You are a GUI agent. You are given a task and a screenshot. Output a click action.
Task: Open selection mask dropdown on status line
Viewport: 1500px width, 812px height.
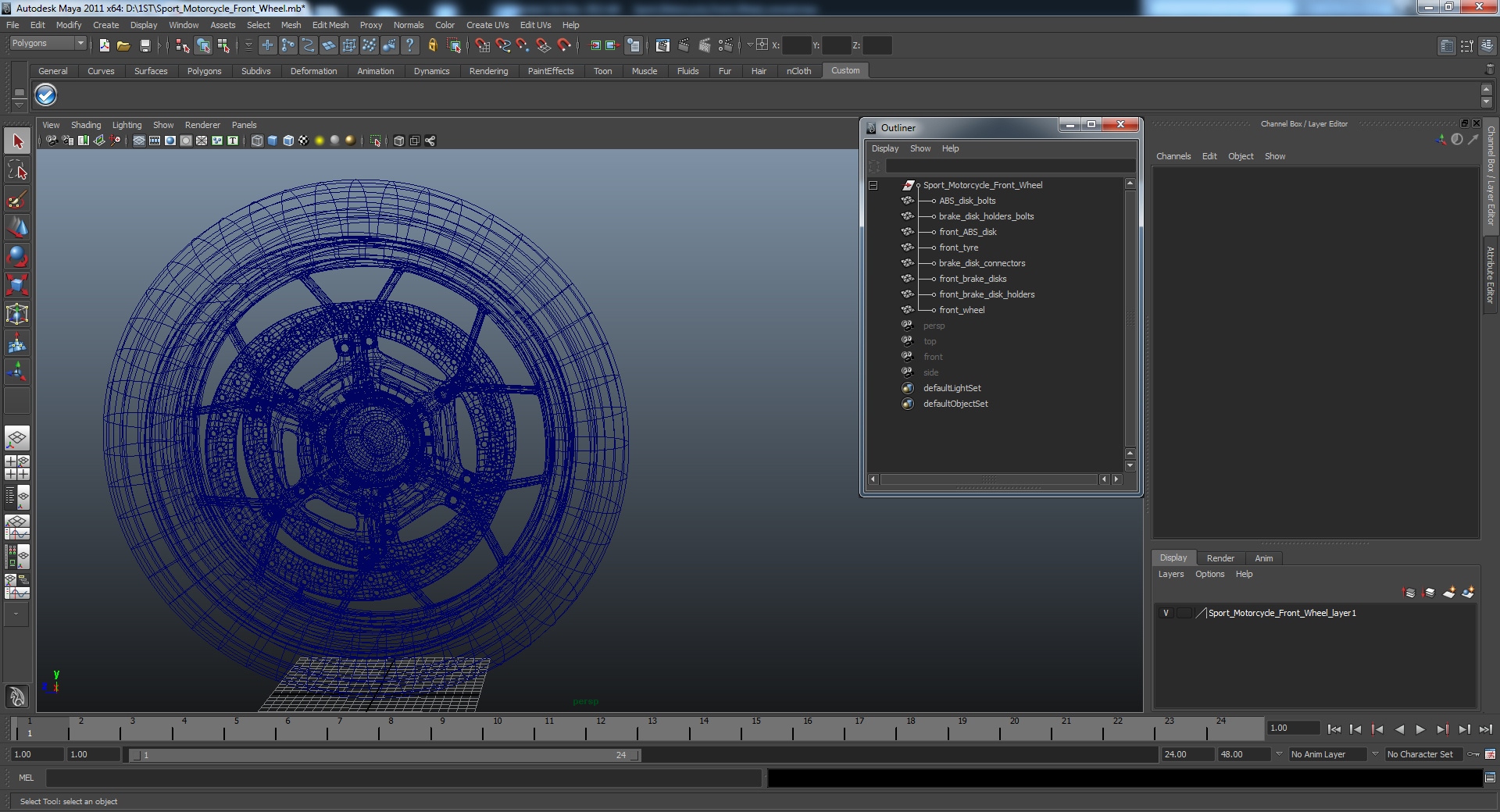click(248, 45)
